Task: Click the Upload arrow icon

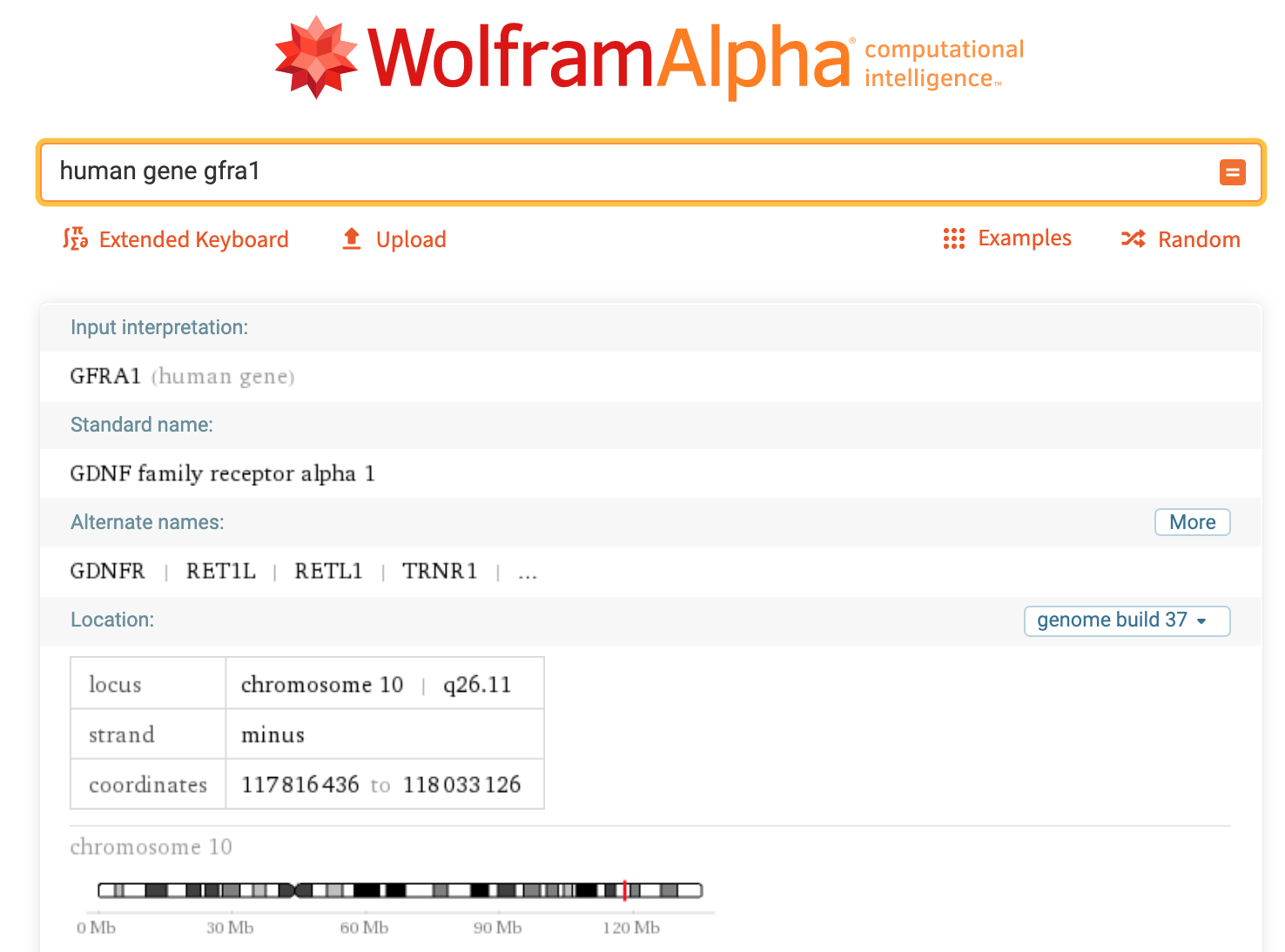Action: point(351,238)
